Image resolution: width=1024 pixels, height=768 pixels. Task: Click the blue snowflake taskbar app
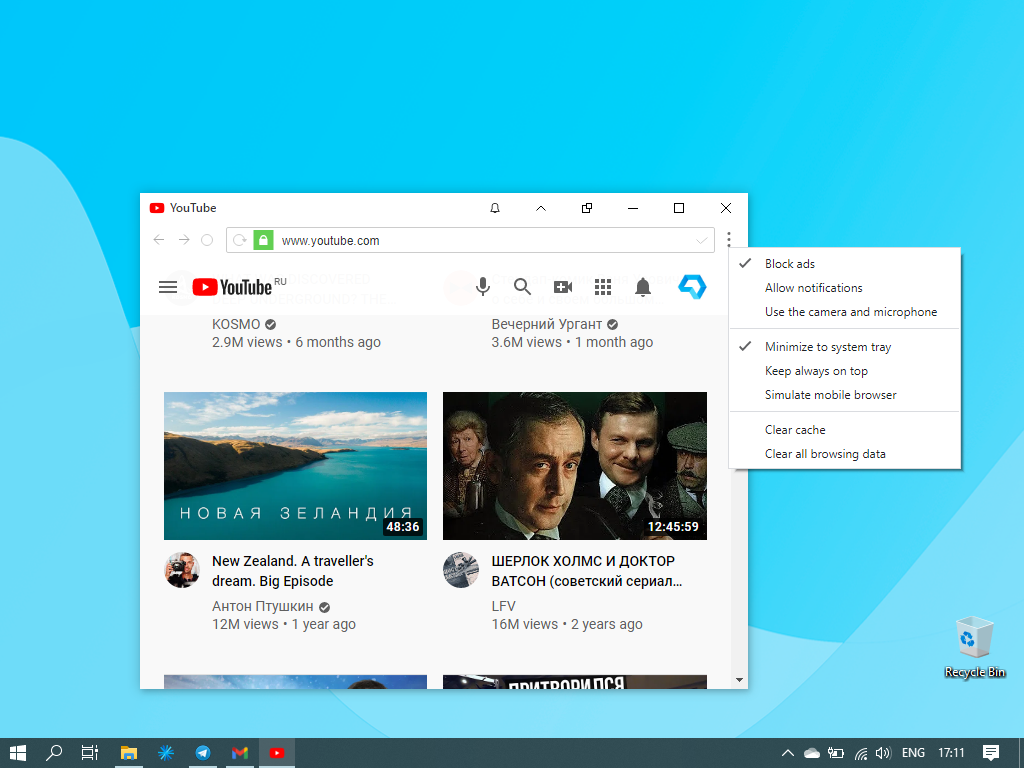(x=166, y=753)
